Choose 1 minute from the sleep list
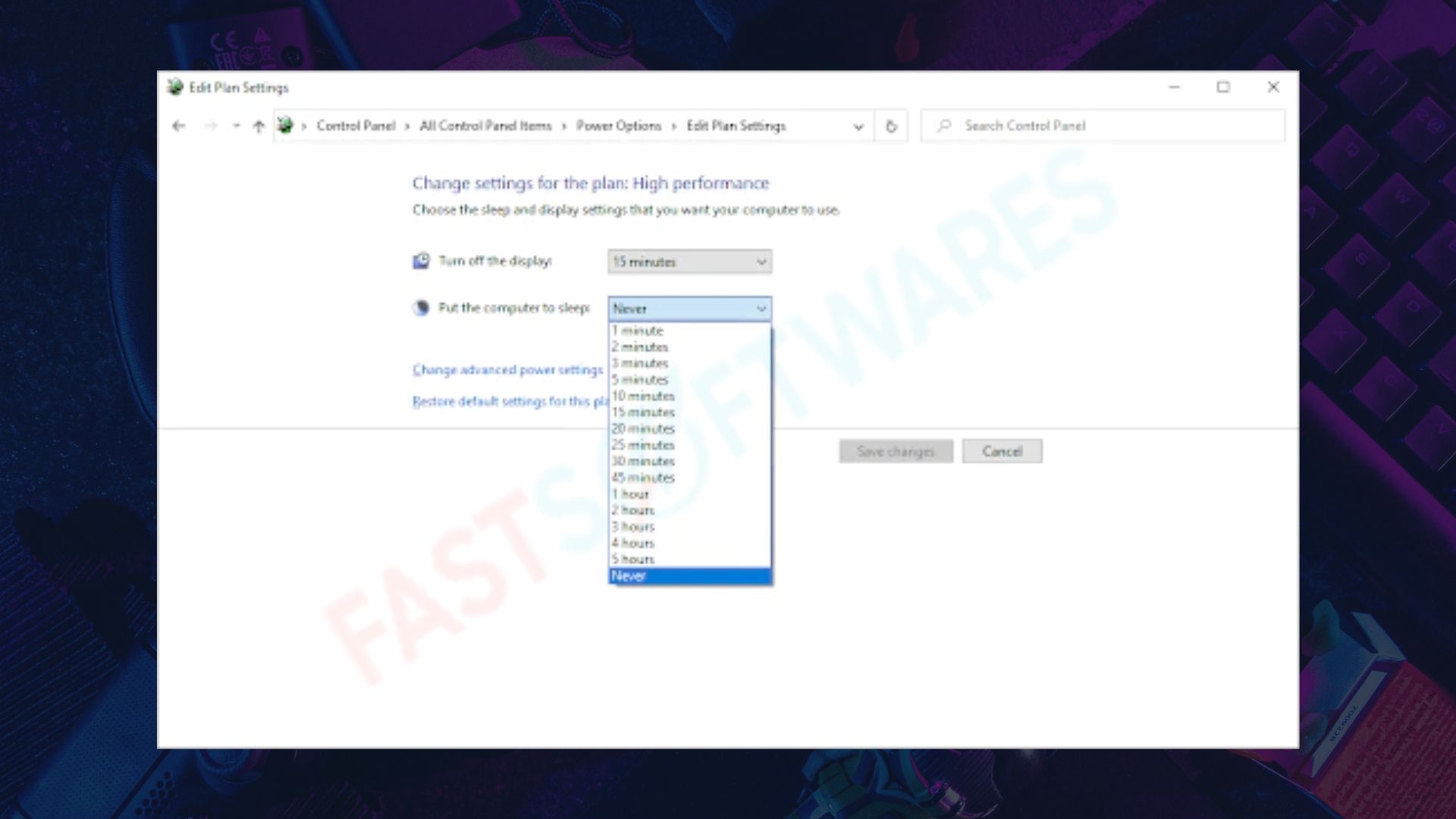 (689, 331)
